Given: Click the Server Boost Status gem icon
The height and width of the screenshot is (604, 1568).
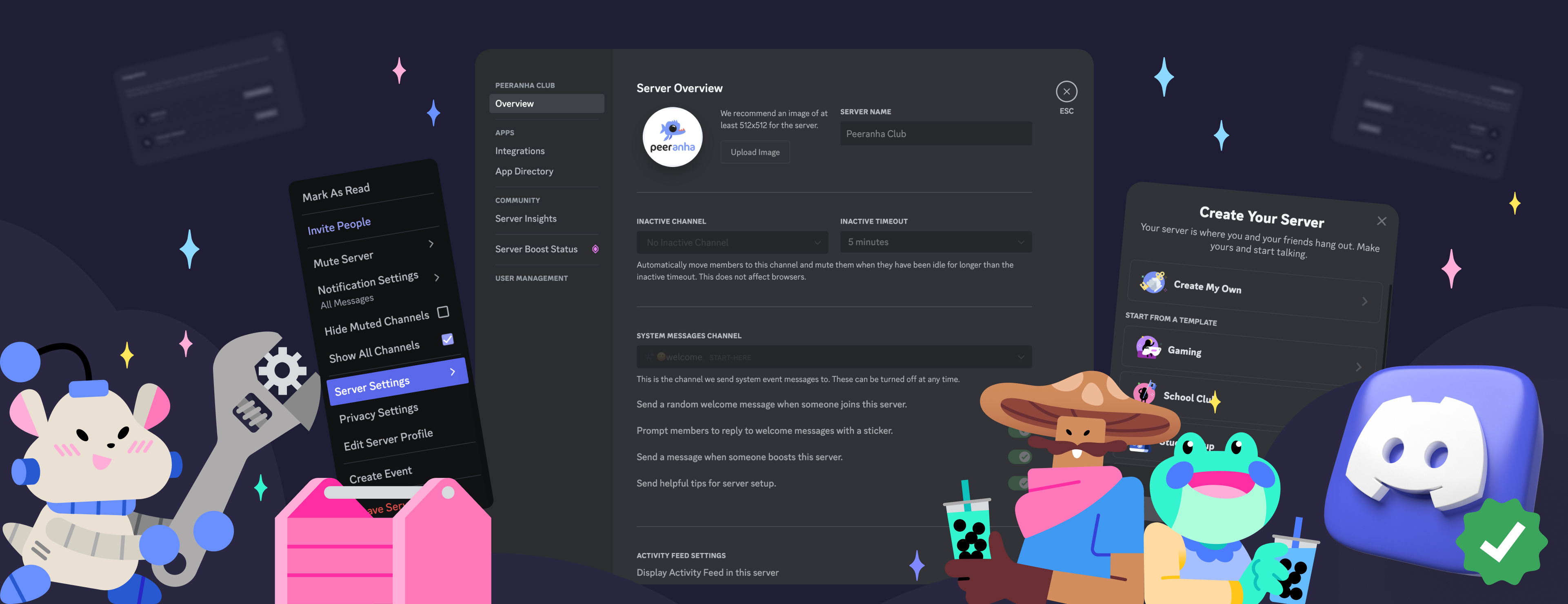Looking at the screenshot, I should (x=595, y=249).
